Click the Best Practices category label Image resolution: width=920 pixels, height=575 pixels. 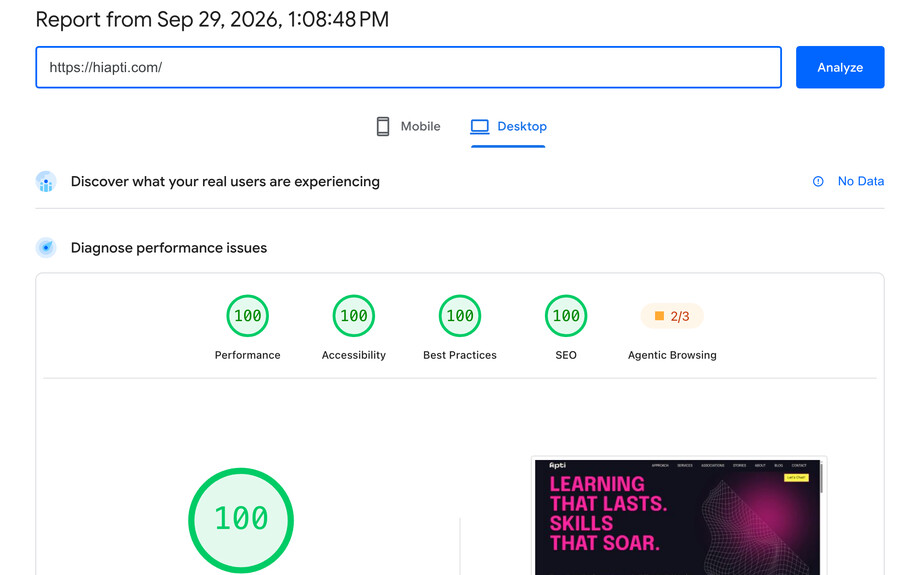460,355
